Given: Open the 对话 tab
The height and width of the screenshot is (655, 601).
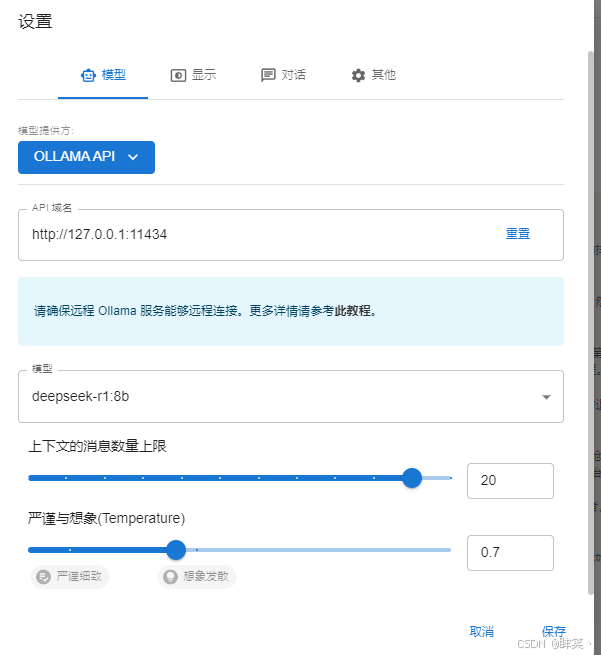Looking at the screenshot, I should (x=283, y=75).
